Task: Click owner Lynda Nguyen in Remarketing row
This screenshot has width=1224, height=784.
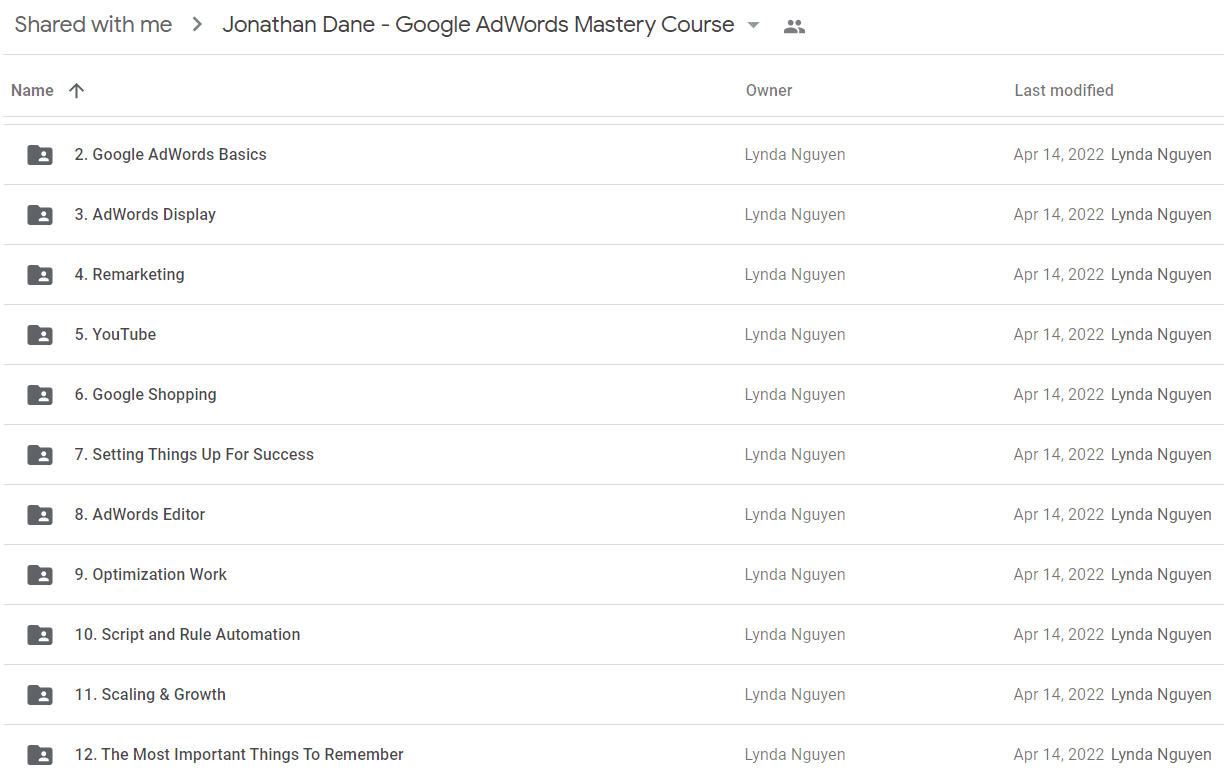Action: (x=795, y=274)
